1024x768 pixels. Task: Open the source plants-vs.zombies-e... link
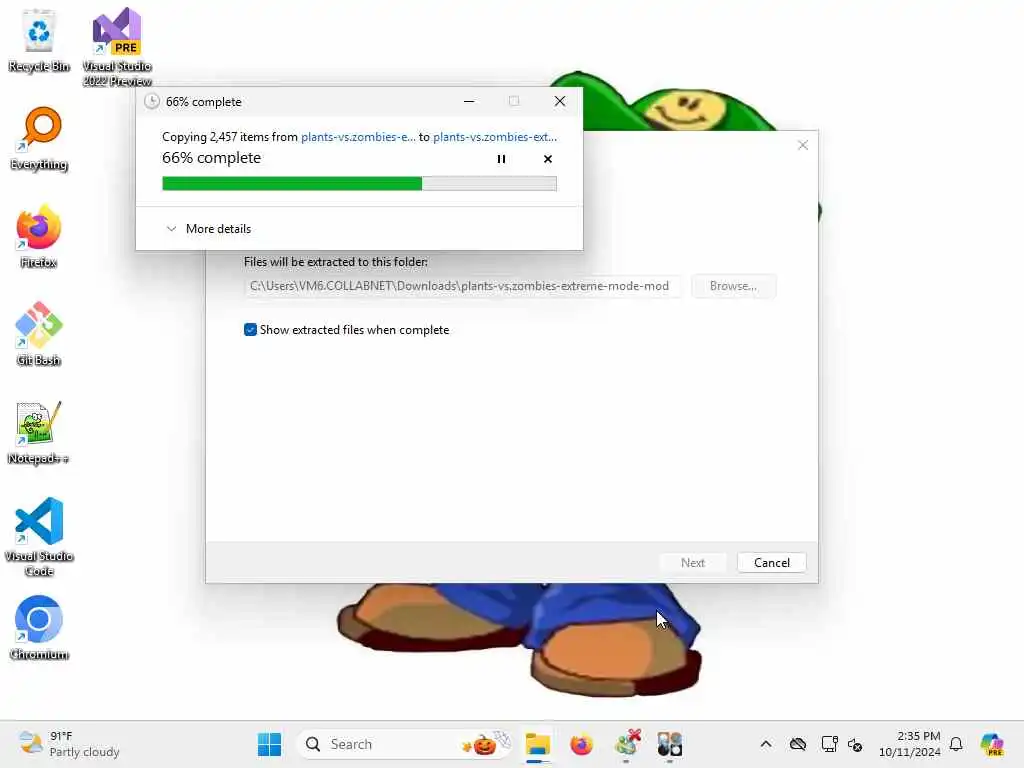[x=358, y=136]
